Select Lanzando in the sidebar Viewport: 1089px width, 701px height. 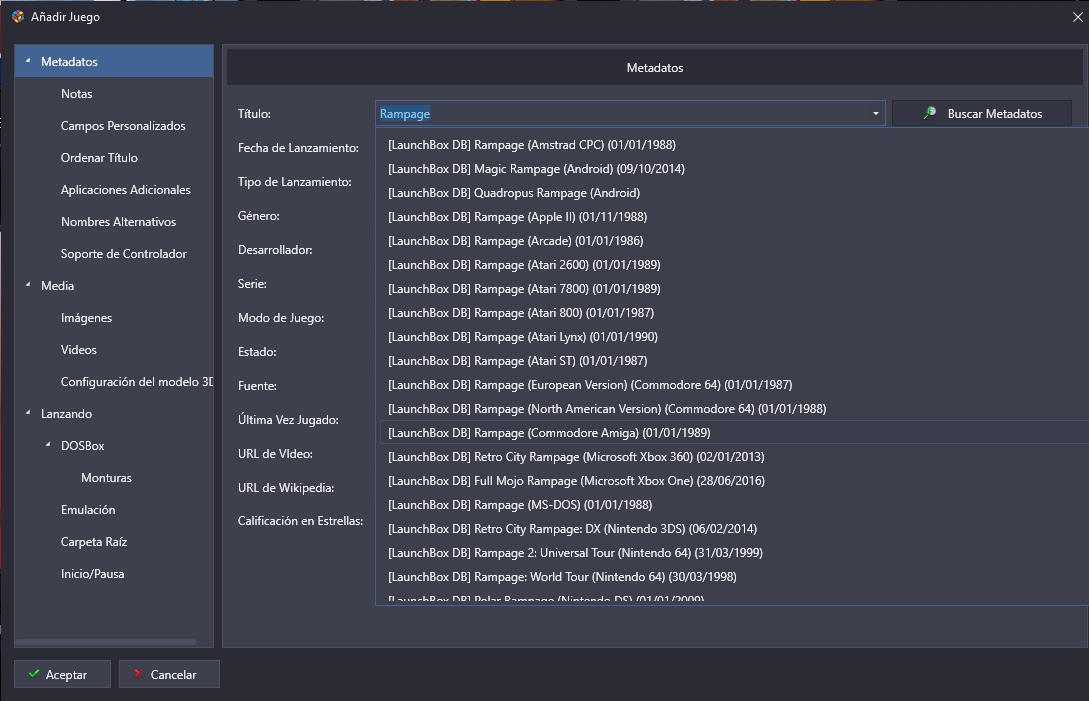click(x=67, y=413)
